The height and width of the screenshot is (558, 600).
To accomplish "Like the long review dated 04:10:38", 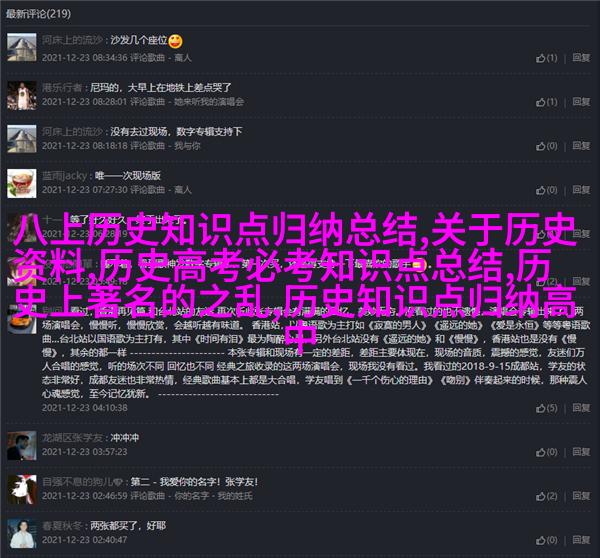I will 546,408.
